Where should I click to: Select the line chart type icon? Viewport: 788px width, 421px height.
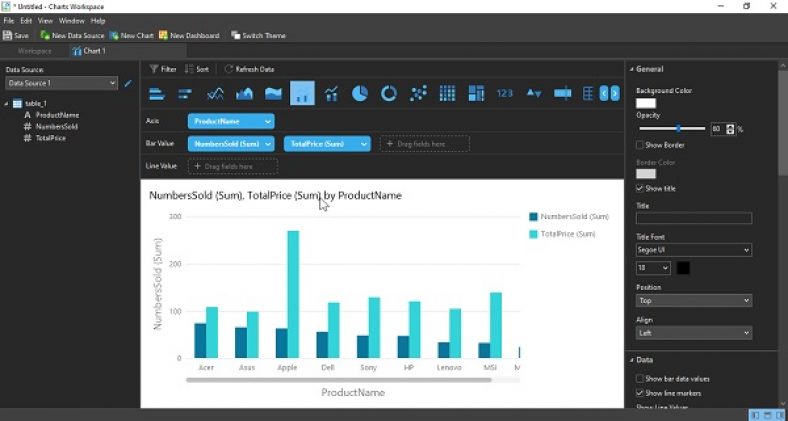point(215,93)
